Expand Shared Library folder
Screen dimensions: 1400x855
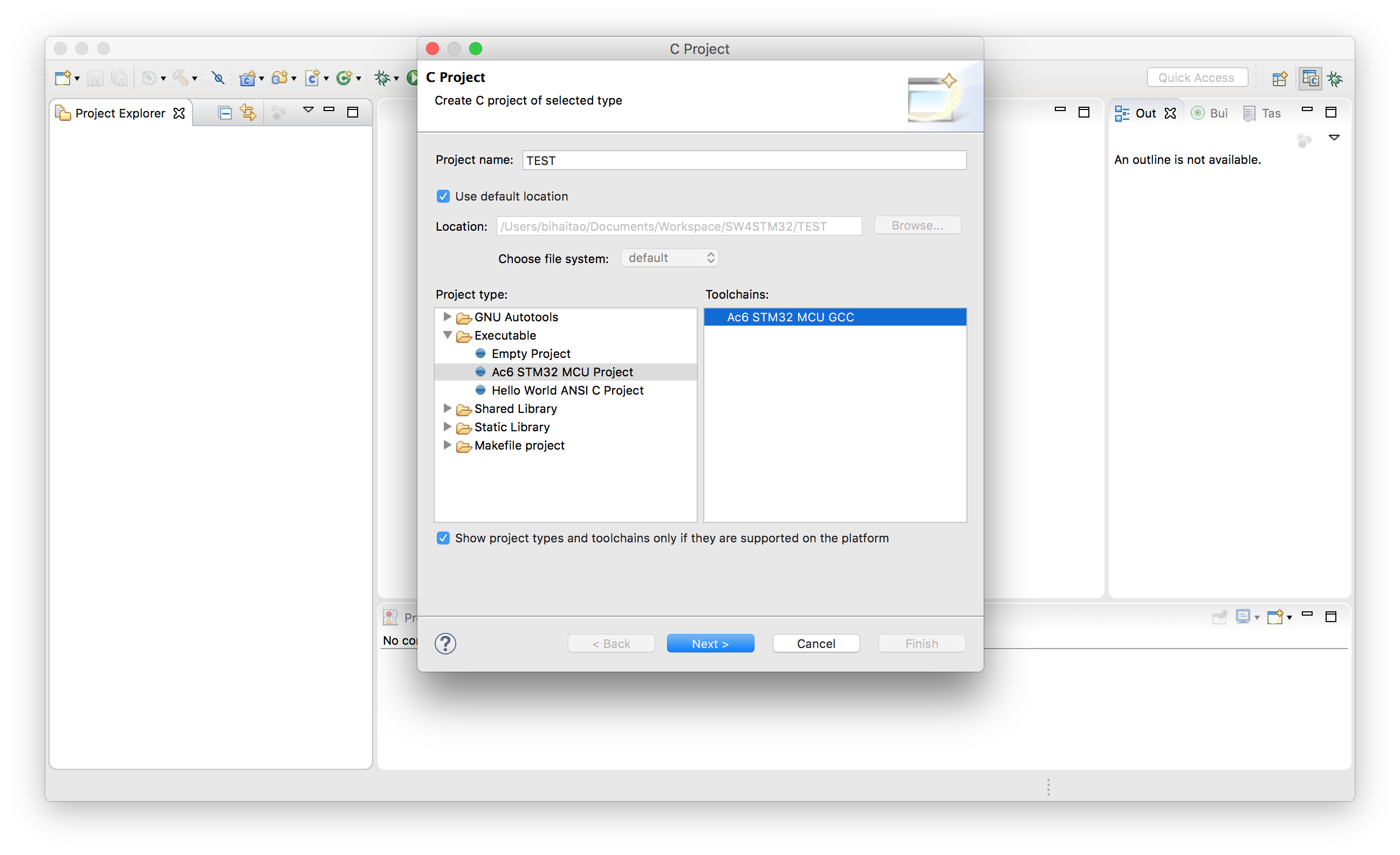447,409
